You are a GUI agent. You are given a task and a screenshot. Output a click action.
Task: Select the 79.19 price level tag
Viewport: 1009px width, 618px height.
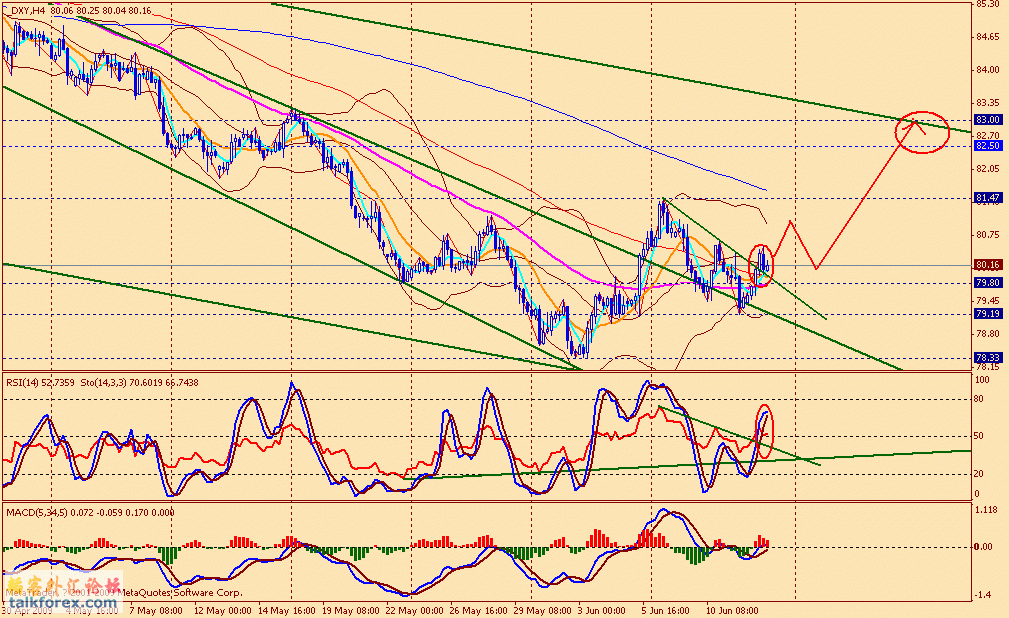click(x=988, y=314)
